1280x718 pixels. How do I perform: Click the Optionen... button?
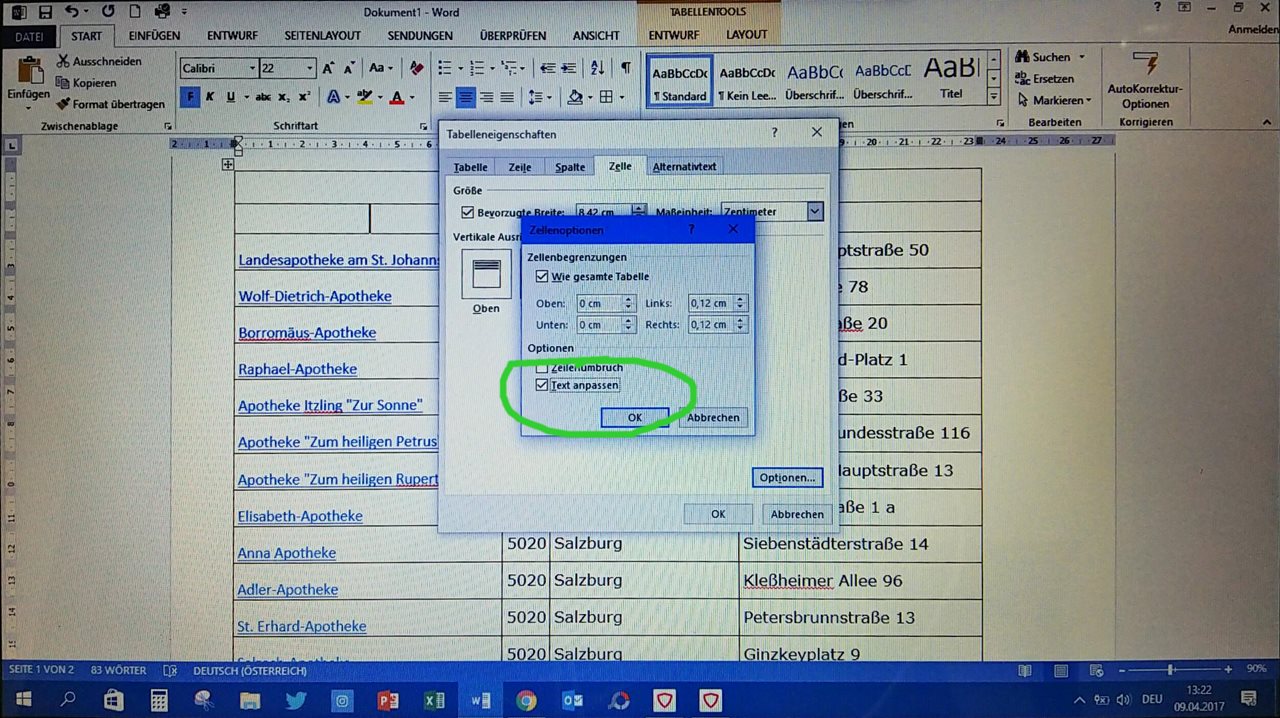point(787,478)
